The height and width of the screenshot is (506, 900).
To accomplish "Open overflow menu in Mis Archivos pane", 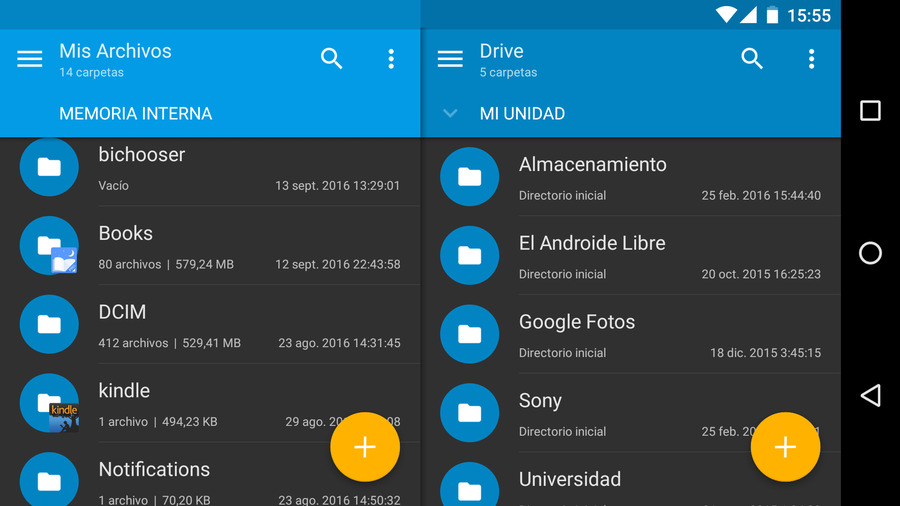I will click(x=391, y=59).
